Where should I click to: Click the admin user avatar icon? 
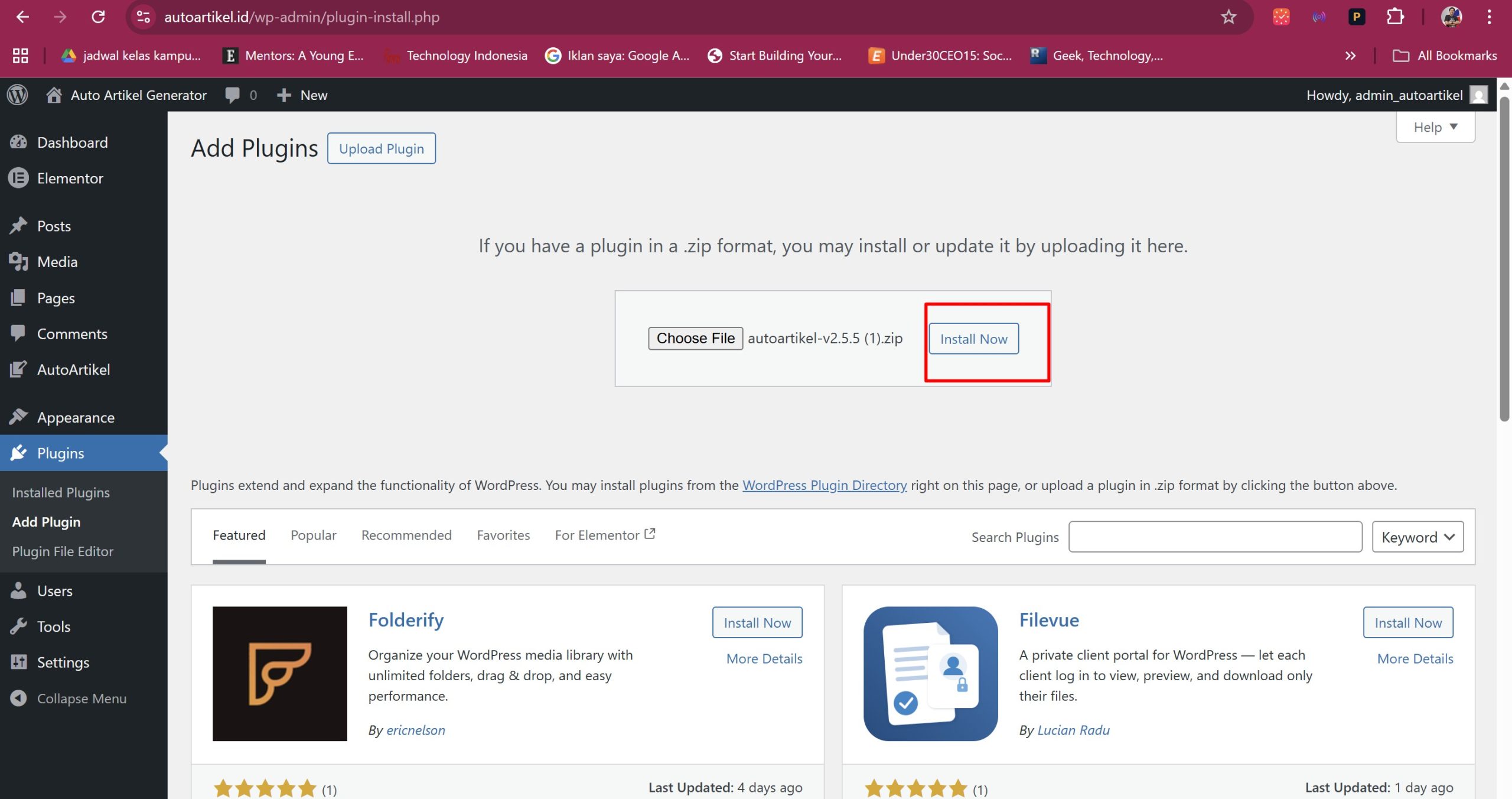click(x=1478, y=95)
